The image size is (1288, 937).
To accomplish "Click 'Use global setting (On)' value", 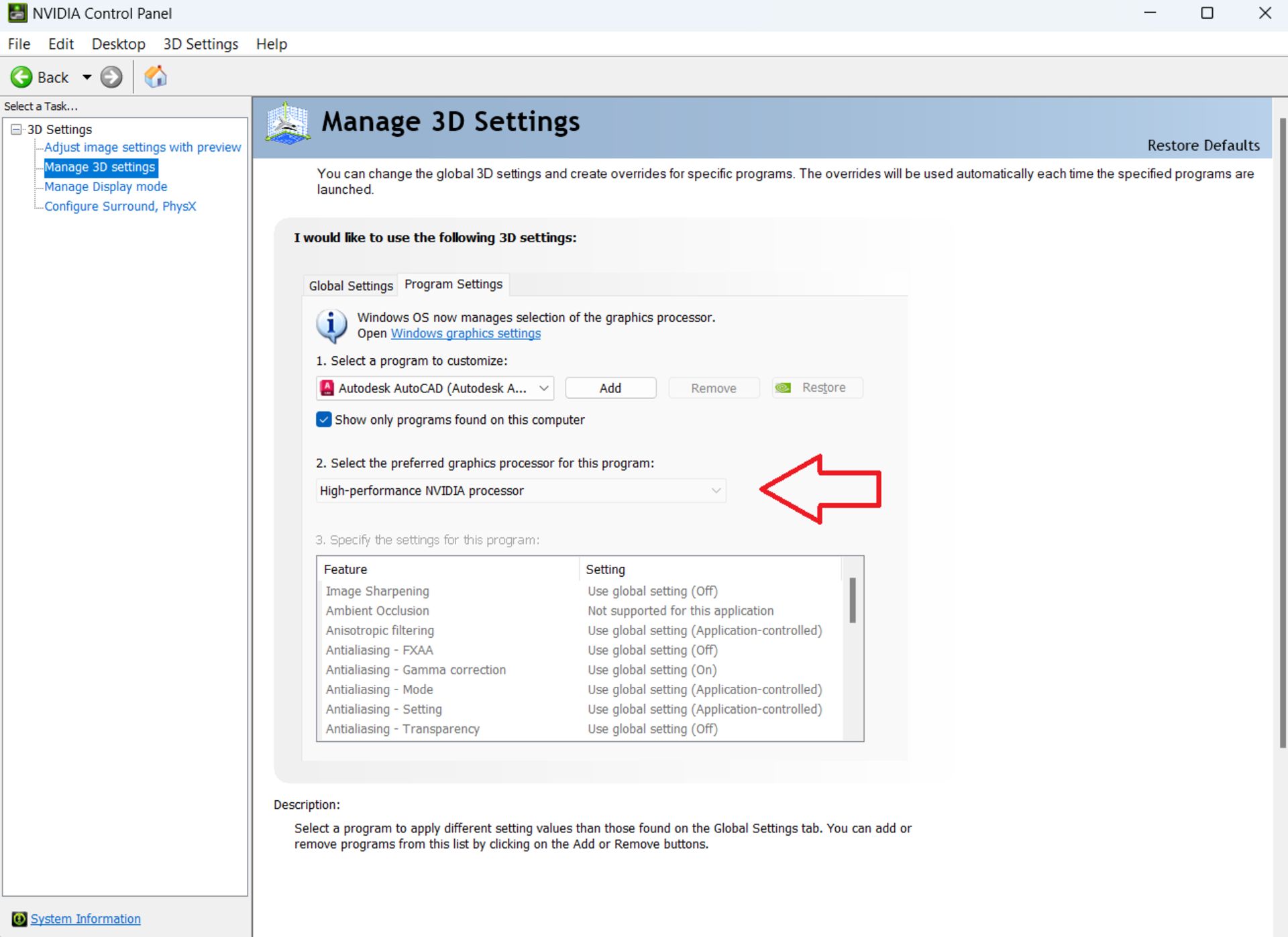I will click(652, 670).
